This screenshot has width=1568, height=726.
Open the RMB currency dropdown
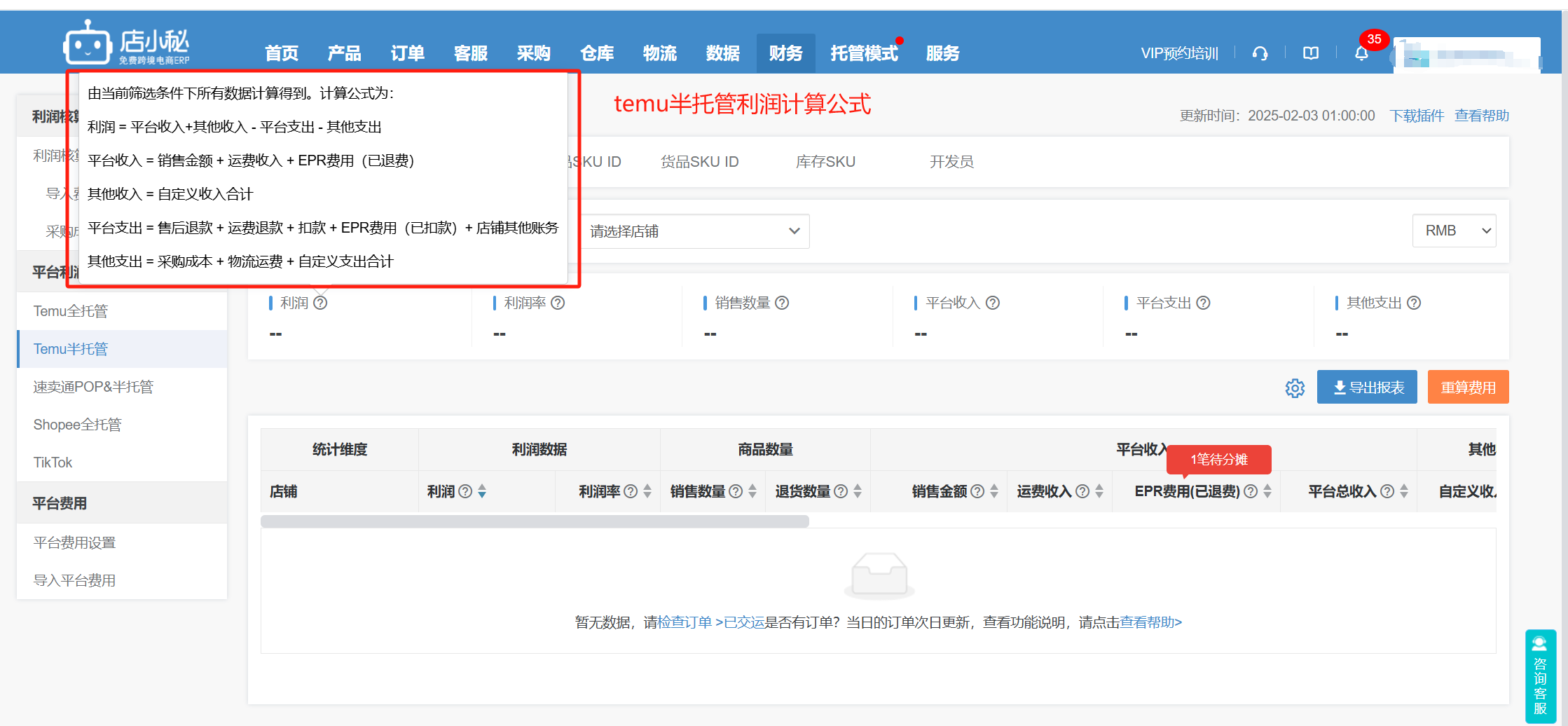(x=1454, y=231)
